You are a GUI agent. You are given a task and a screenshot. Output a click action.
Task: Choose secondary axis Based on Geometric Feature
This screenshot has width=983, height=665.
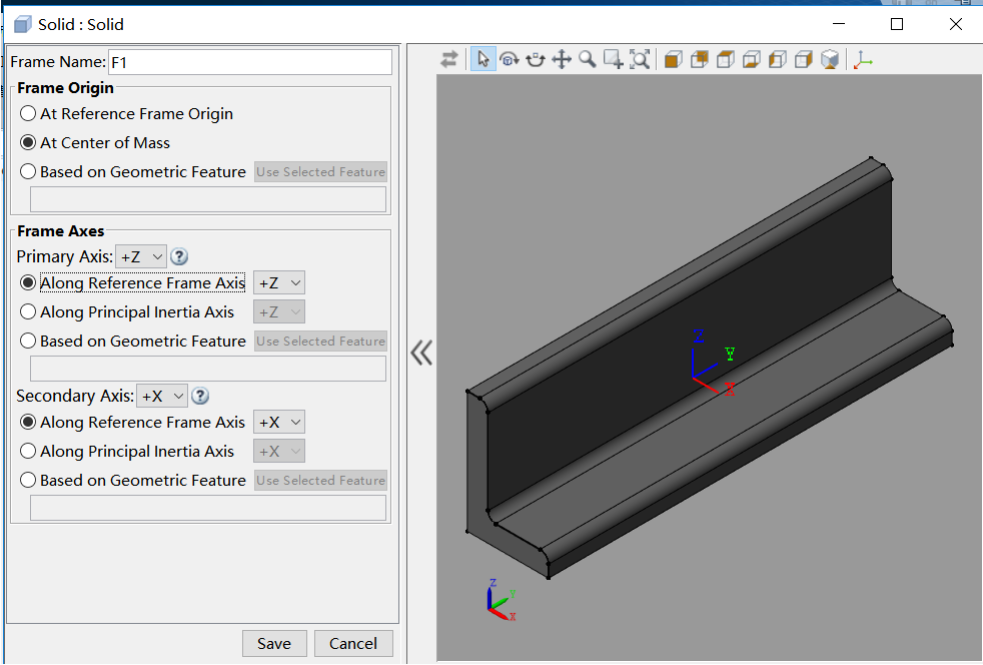coord(28,479)
